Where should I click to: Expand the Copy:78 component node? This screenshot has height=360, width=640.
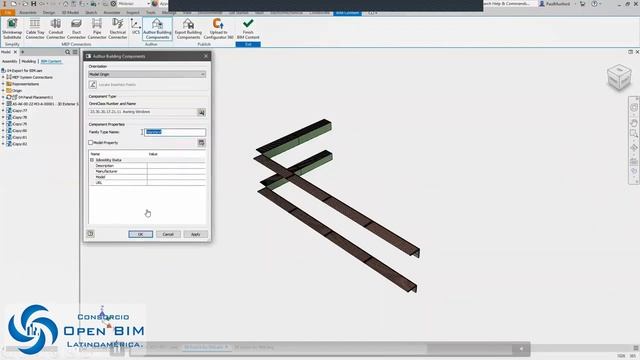click(3, 117)
